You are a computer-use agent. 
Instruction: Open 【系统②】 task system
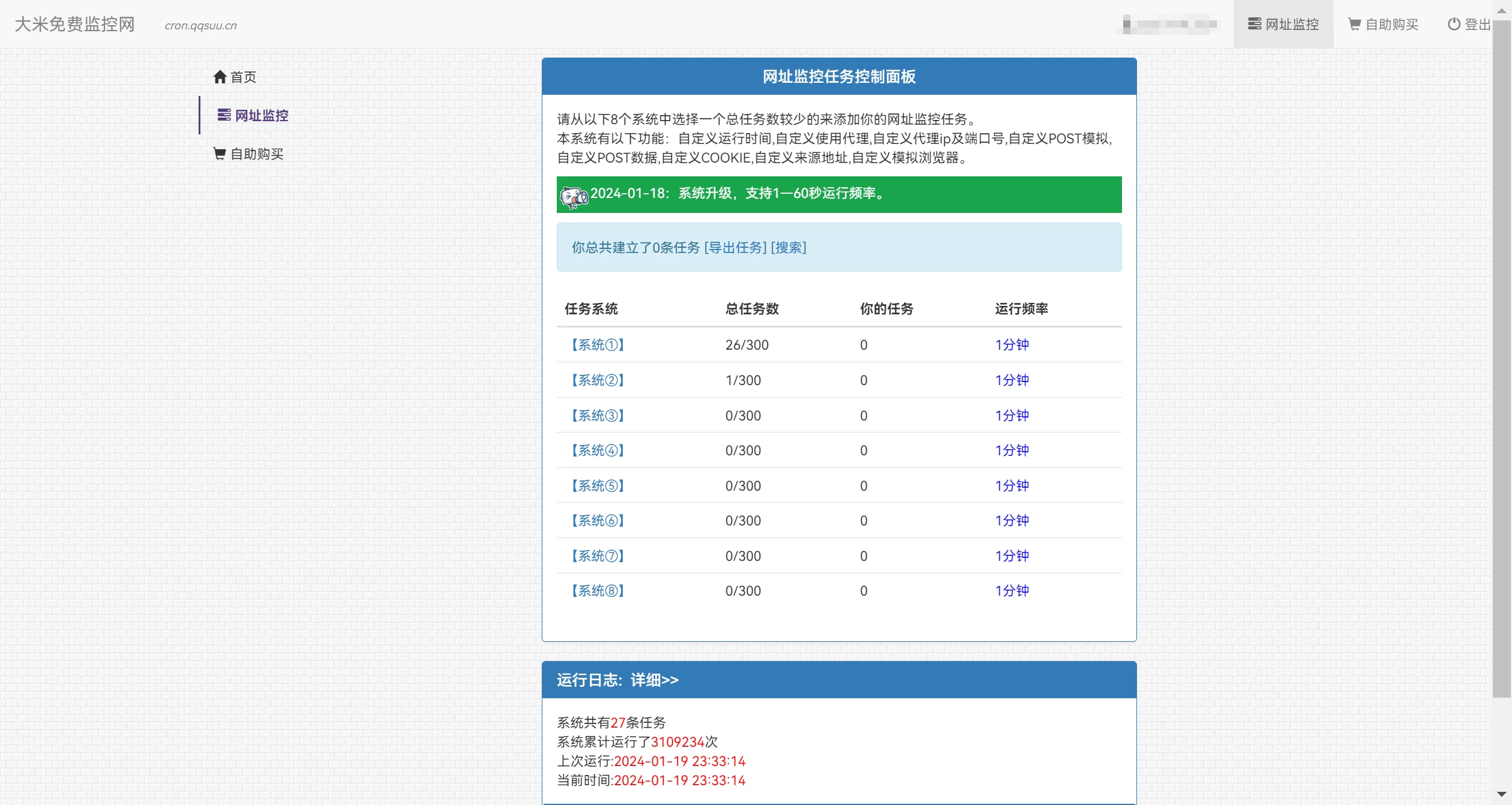598,380
